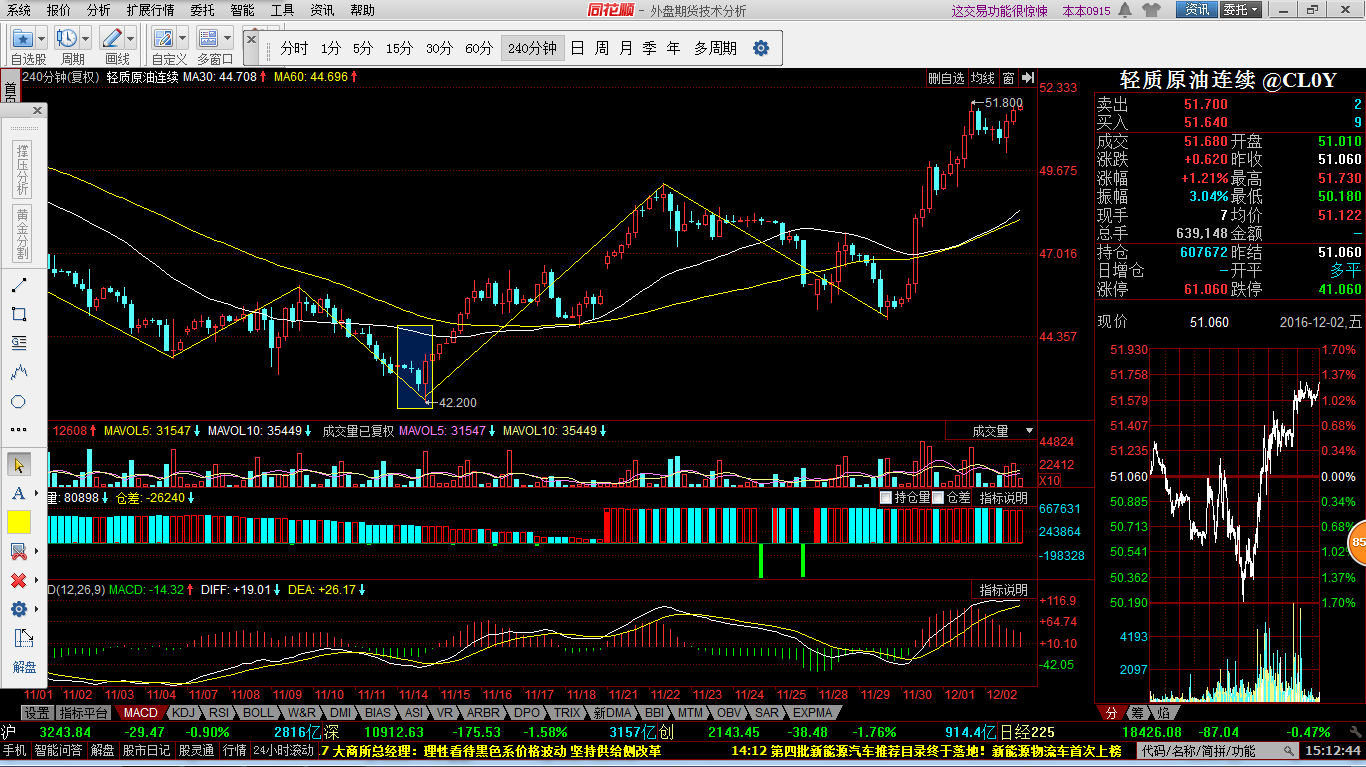Switch chart to 分时 period
Image resolution: width=1366 pixels, height=767 pixels.
coord(294,48)
